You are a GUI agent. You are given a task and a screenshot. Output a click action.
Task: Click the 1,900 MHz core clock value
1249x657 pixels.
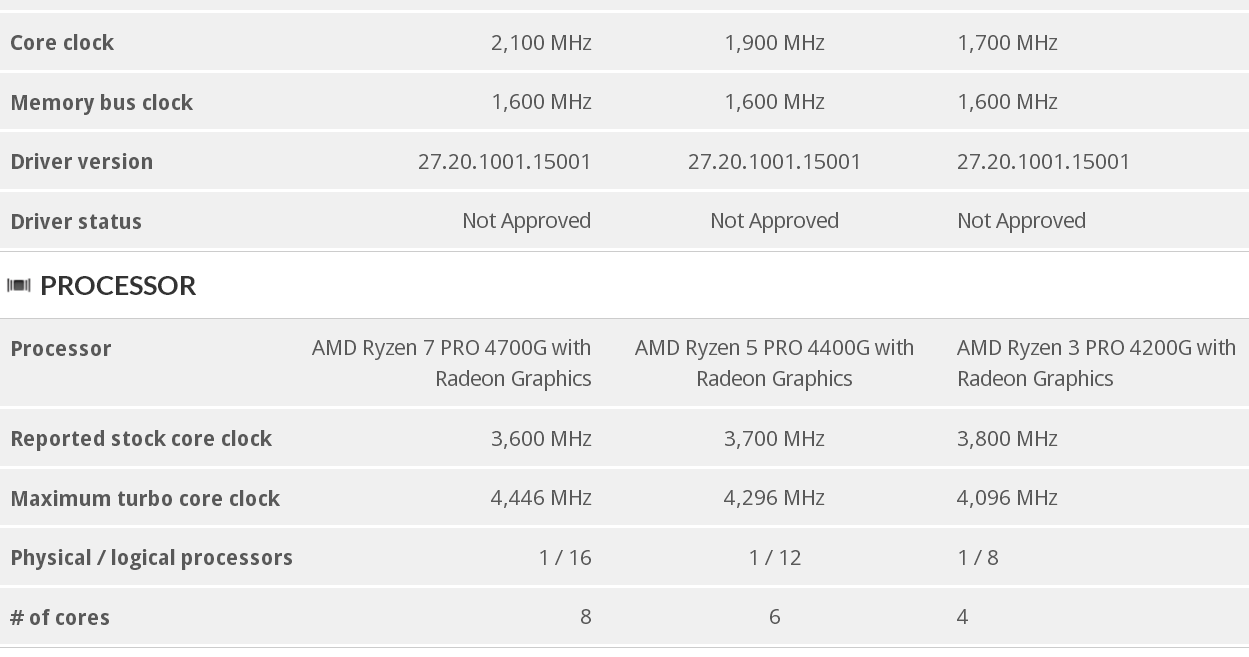tap(774, 42)
